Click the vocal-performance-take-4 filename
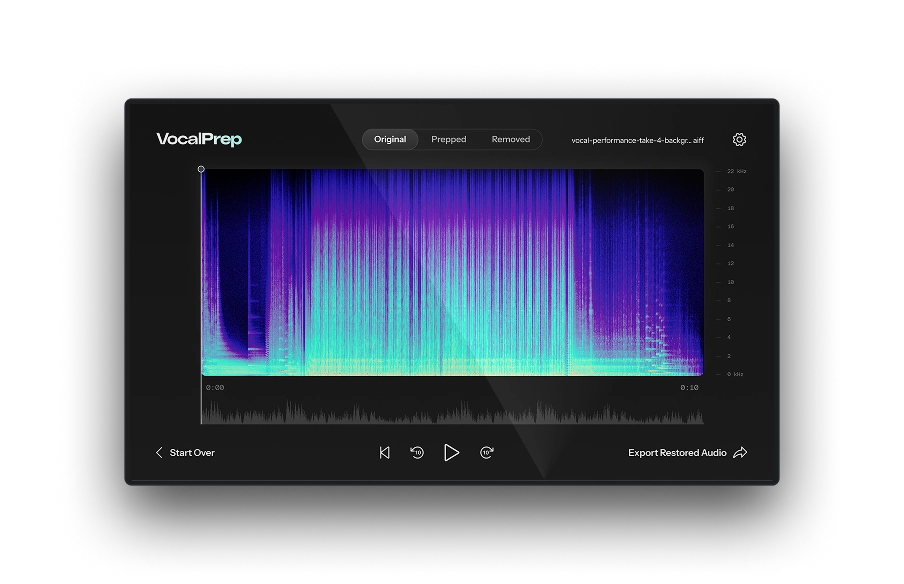 point(635,140)
